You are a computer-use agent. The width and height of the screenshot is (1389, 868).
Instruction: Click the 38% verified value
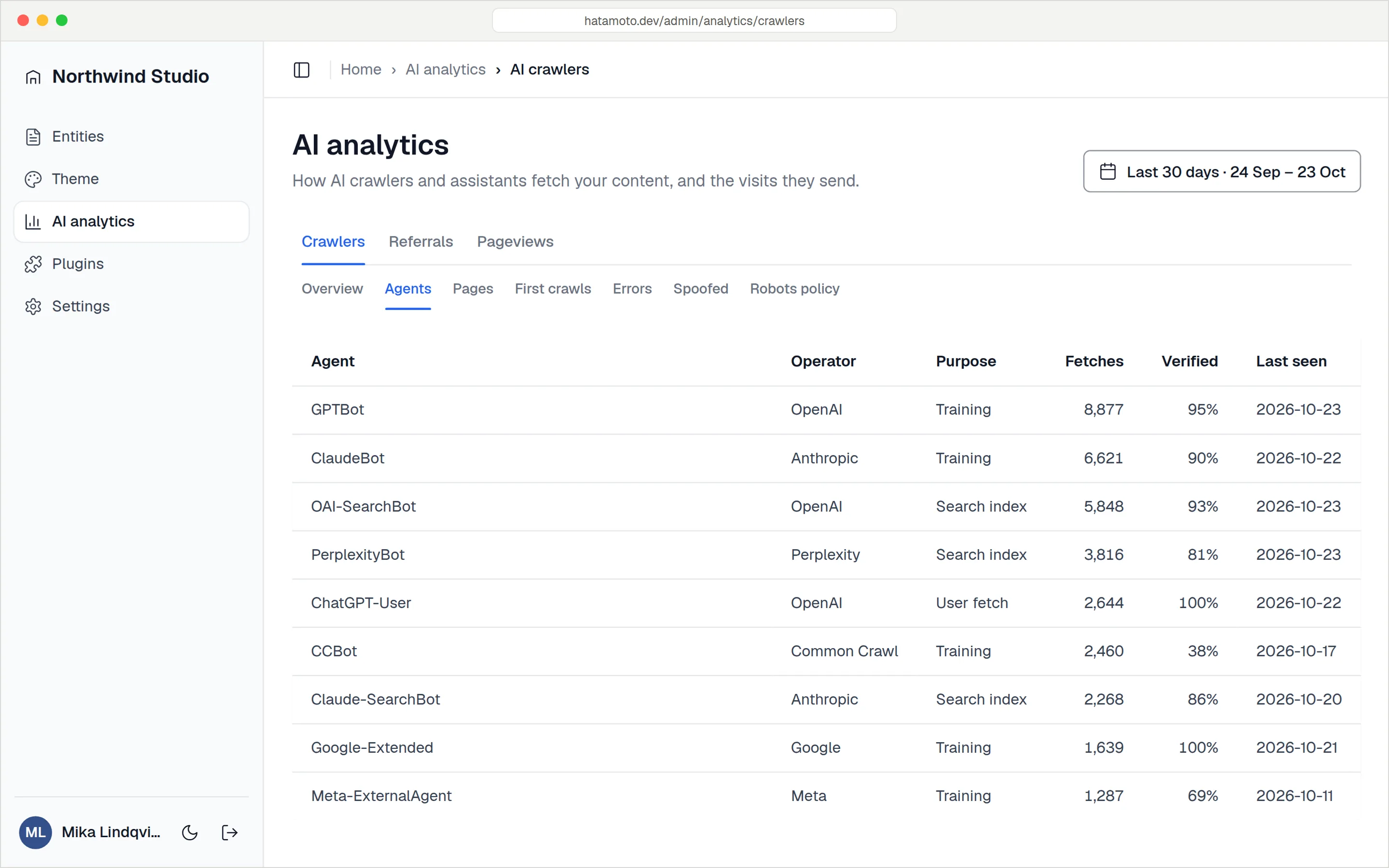[x=1202, y=651]
